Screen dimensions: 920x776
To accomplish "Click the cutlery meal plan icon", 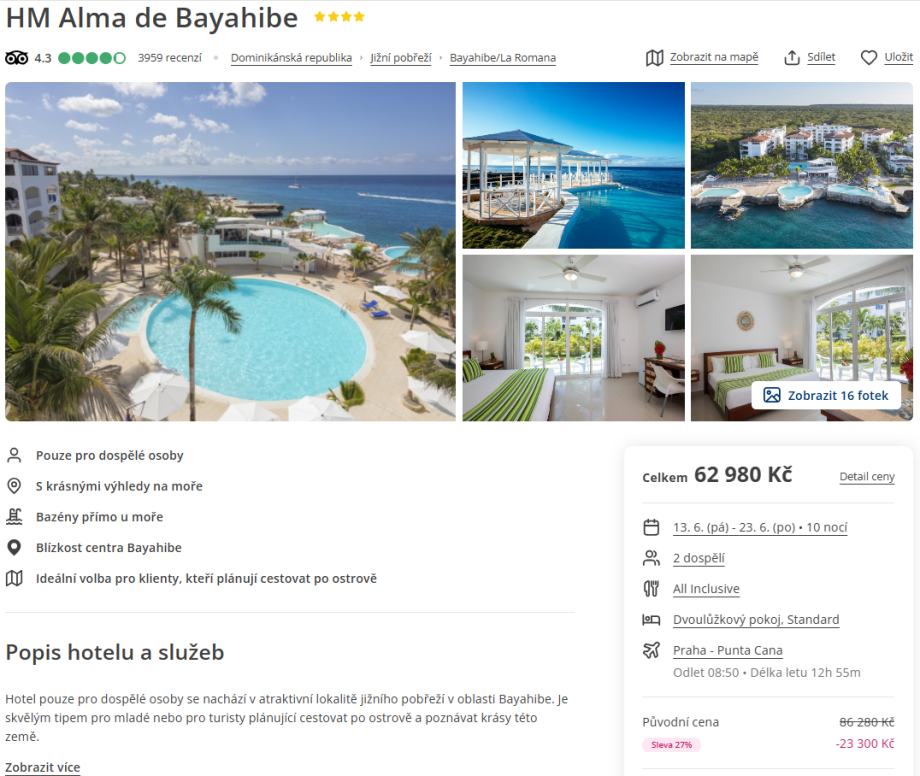I will [x=651, y=588].
